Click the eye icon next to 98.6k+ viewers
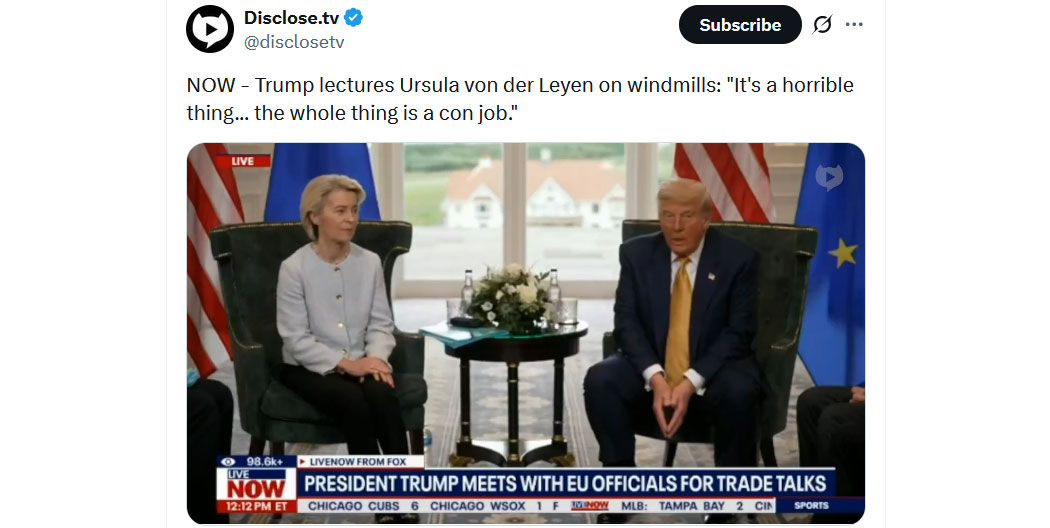Viewport: 1050px width, 528px height. [228, 462]
